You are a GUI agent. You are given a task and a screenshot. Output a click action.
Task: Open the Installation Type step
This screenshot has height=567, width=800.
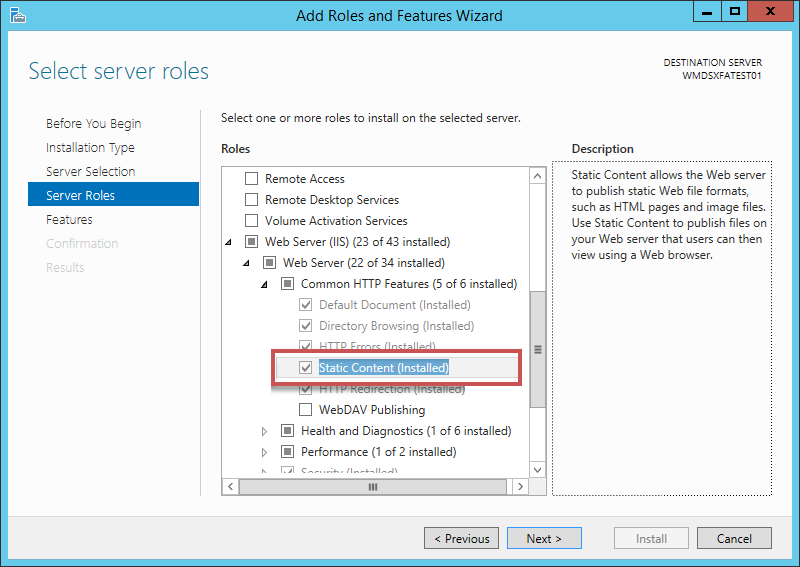point(90,148)
